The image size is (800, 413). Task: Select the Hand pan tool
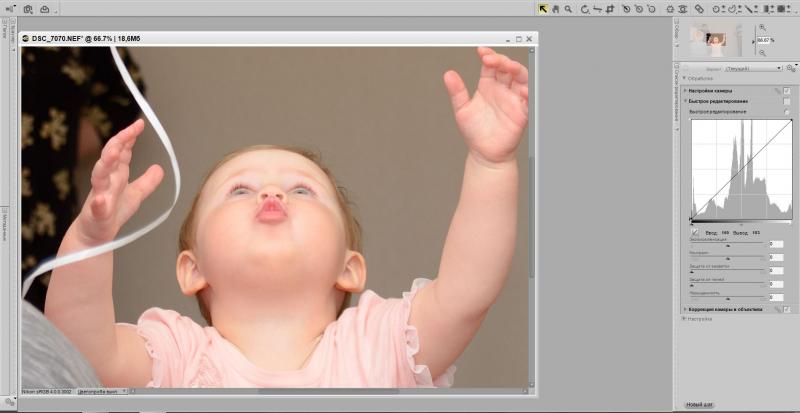556,9
